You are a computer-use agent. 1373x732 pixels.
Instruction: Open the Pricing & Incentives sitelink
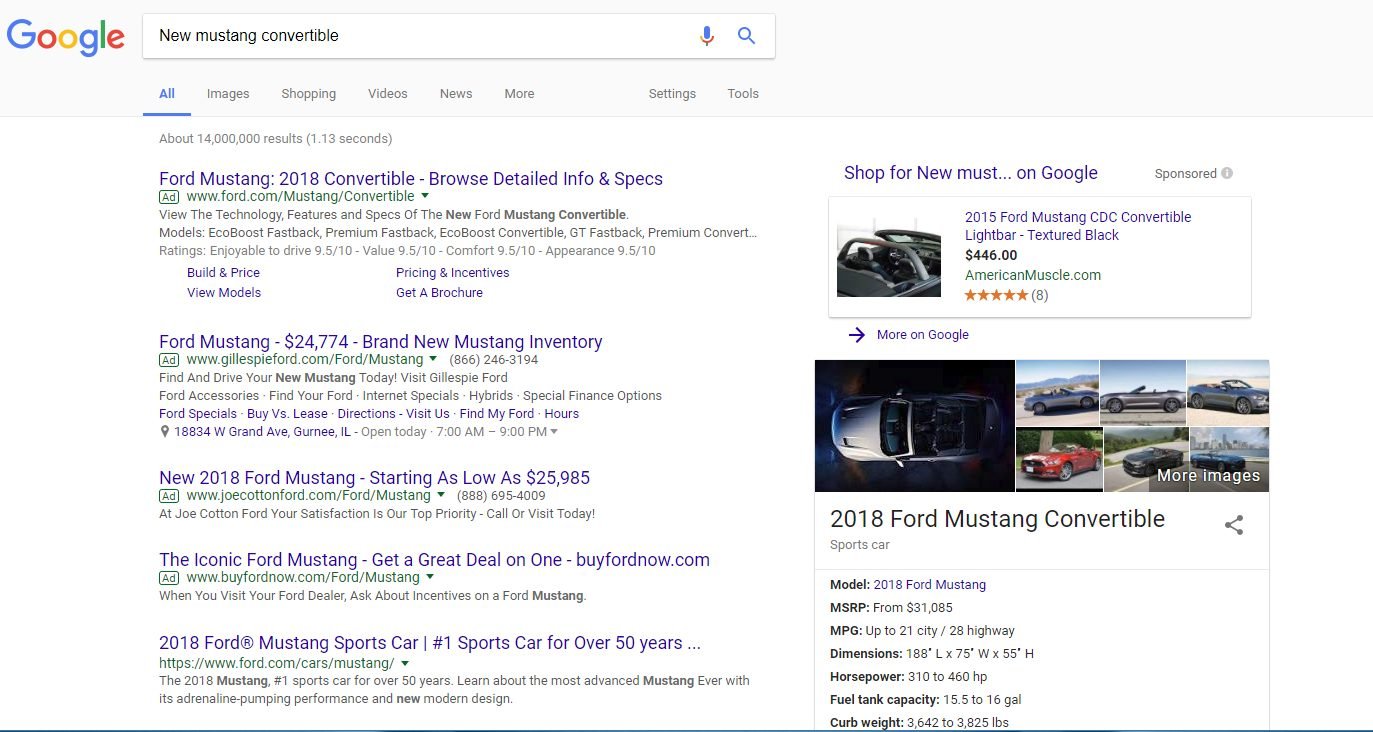point(452,273)
